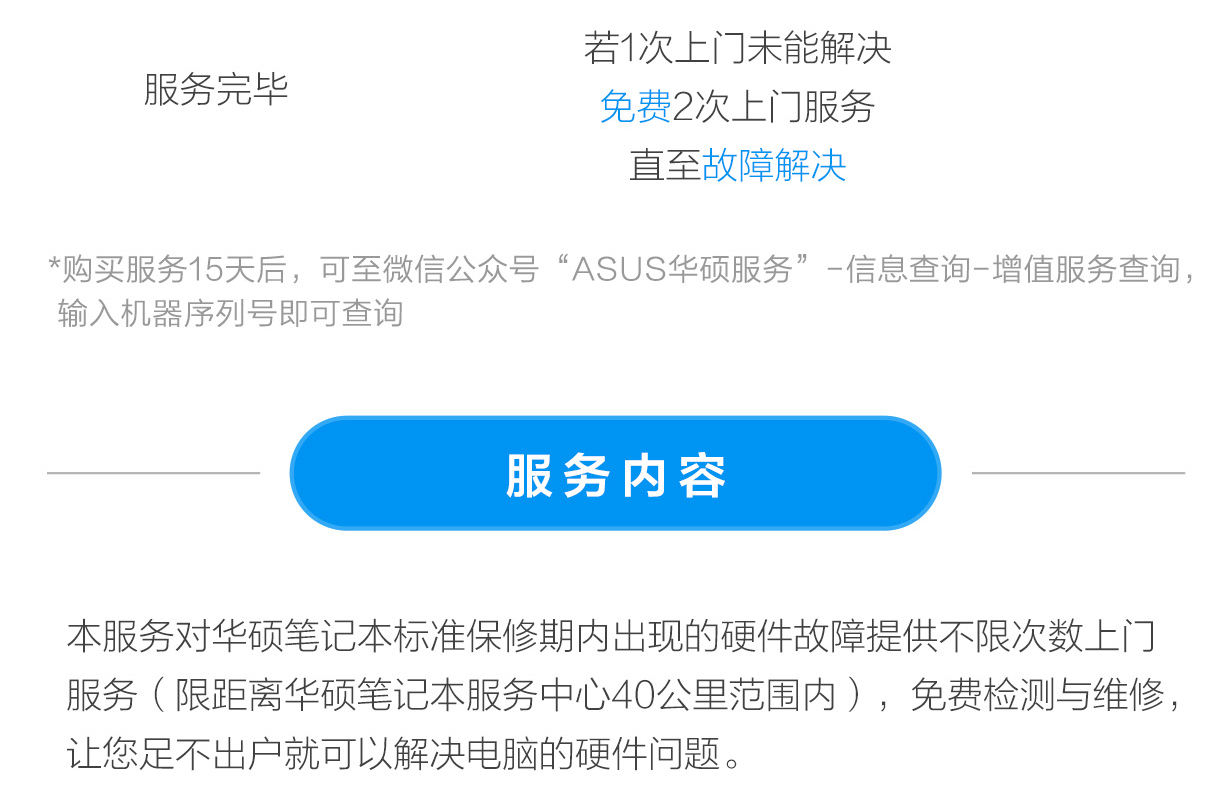Click the 2次上门服务 text

point(775,106)
